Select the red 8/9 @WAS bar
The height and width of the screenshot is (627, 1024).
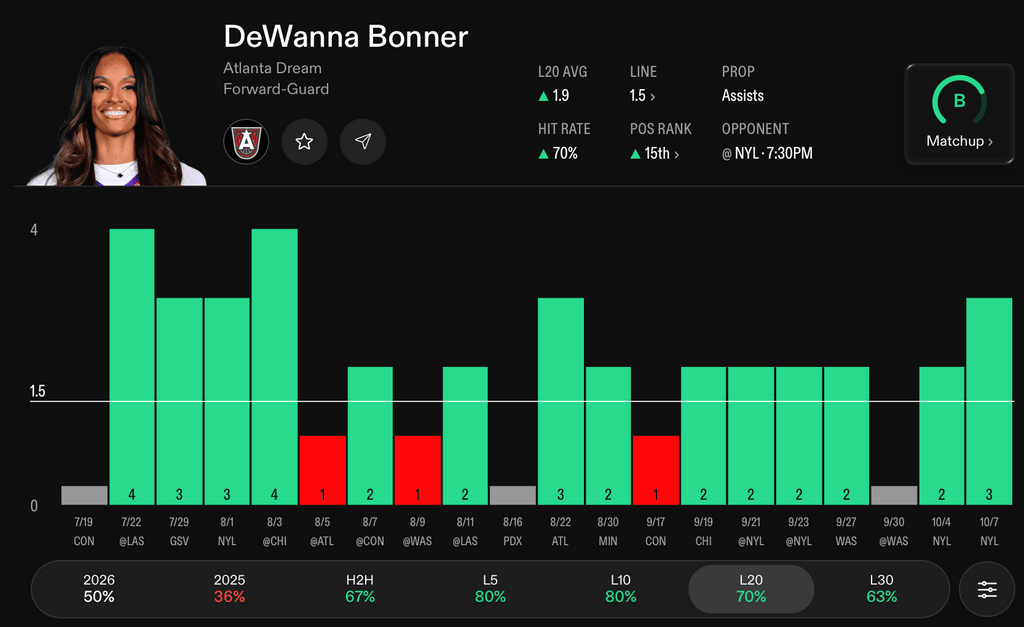coord(418,470)
